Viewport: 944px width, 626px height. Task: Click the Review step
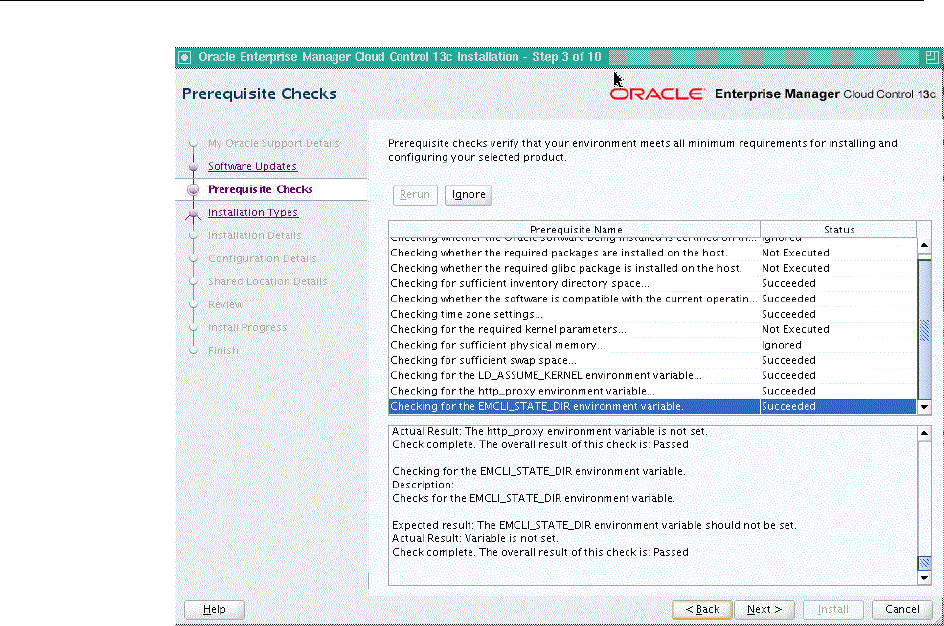click(225, 305)
